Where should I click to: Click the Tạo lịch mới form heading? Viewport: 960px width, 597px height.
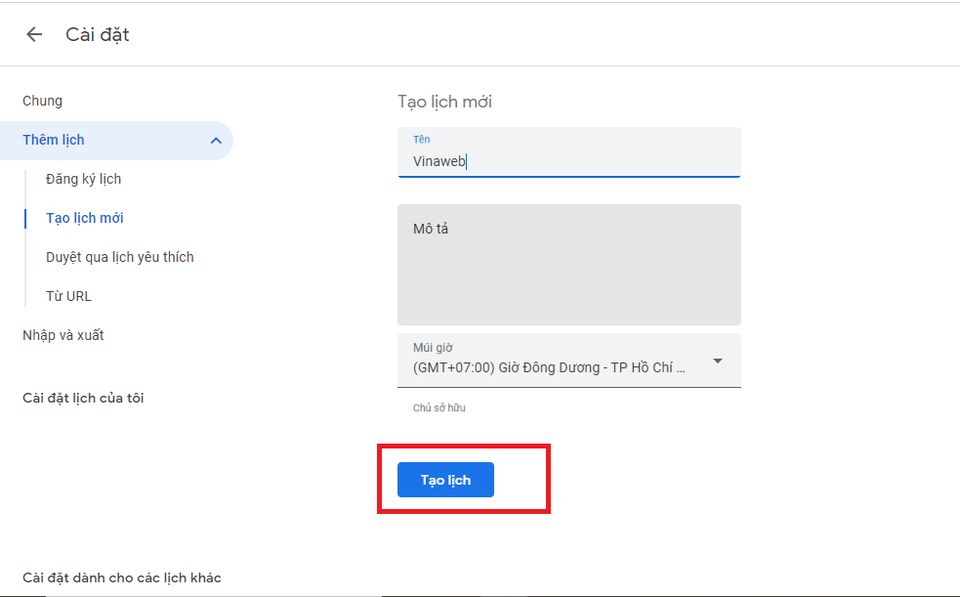444,102
